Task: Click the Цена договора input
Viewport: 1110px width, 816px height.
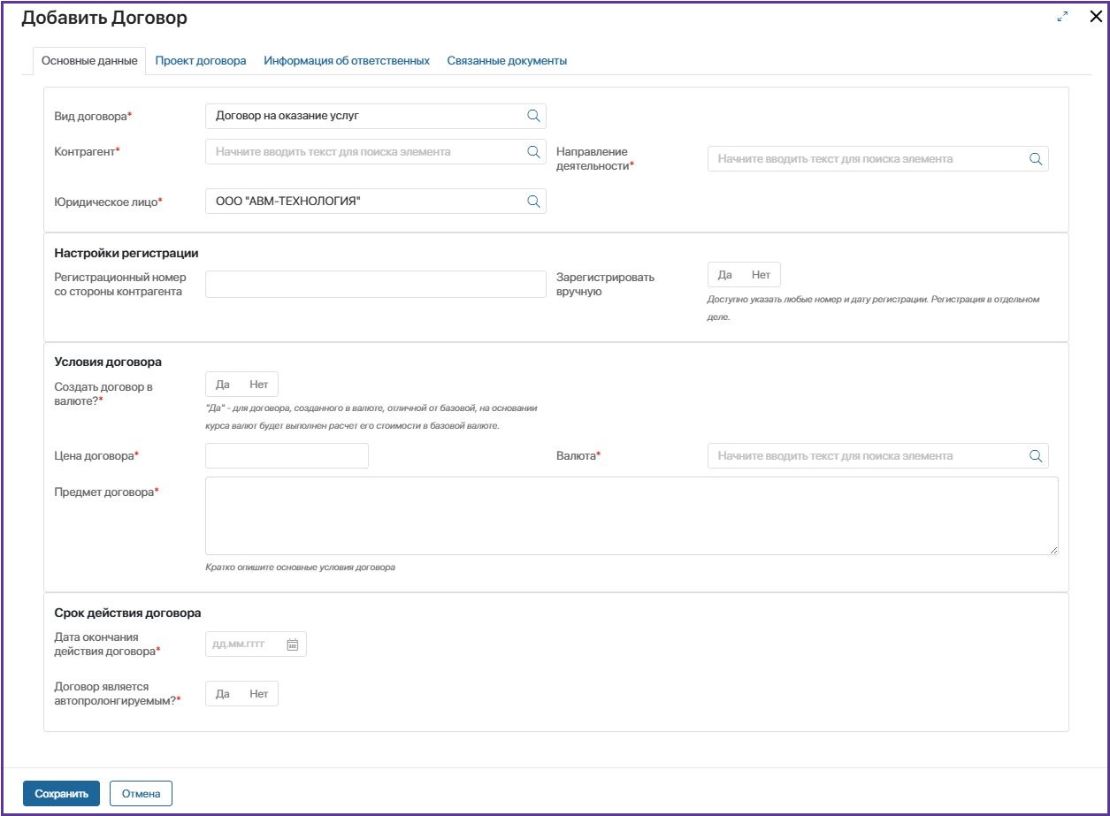Action: pos(287,456)
